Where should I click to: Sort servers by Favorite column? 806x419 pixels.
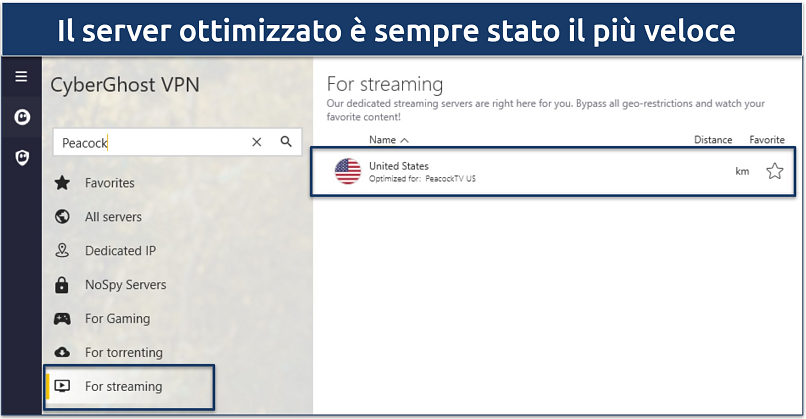coord(767,140)
